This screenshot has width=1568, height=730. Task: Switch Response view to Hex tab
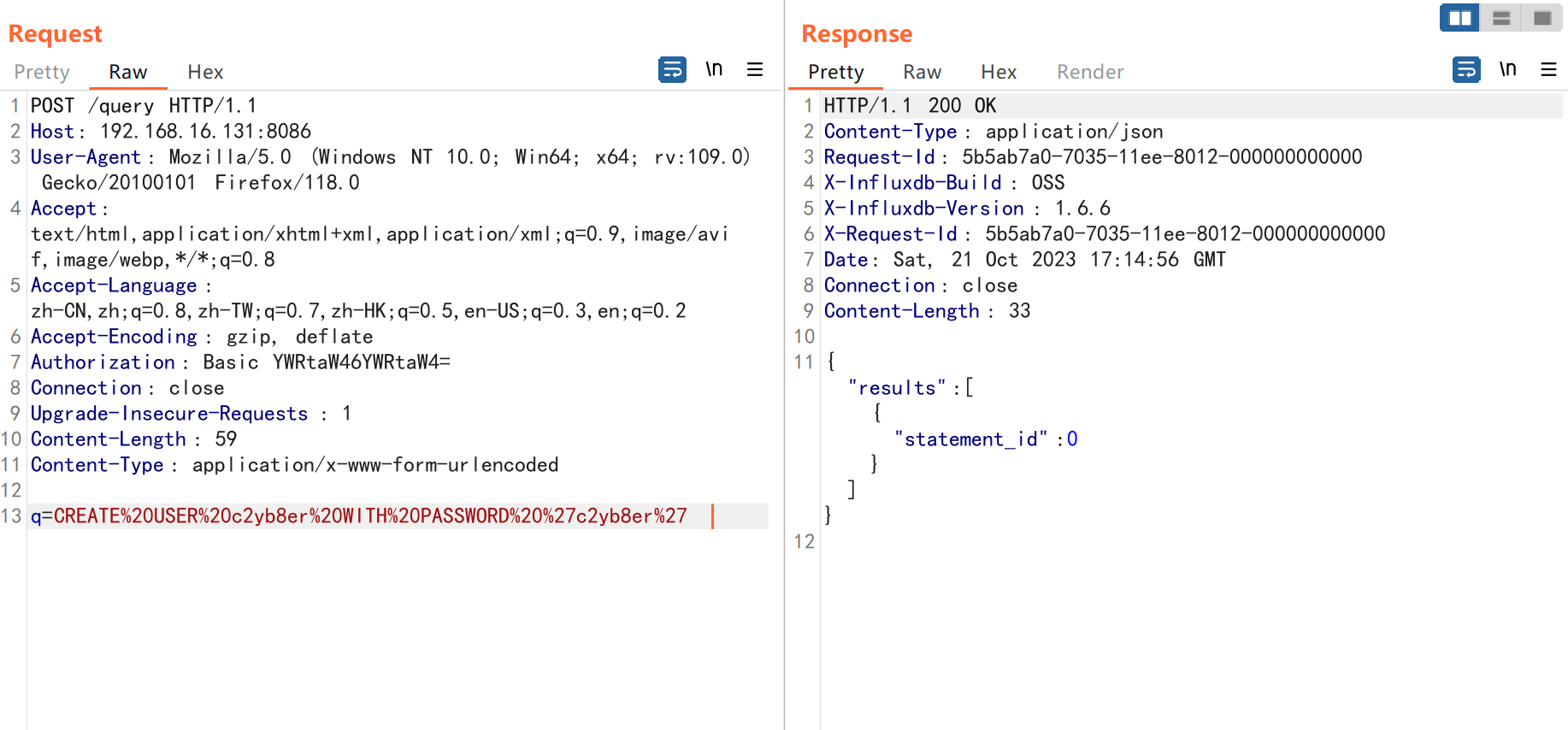point(999,72)
